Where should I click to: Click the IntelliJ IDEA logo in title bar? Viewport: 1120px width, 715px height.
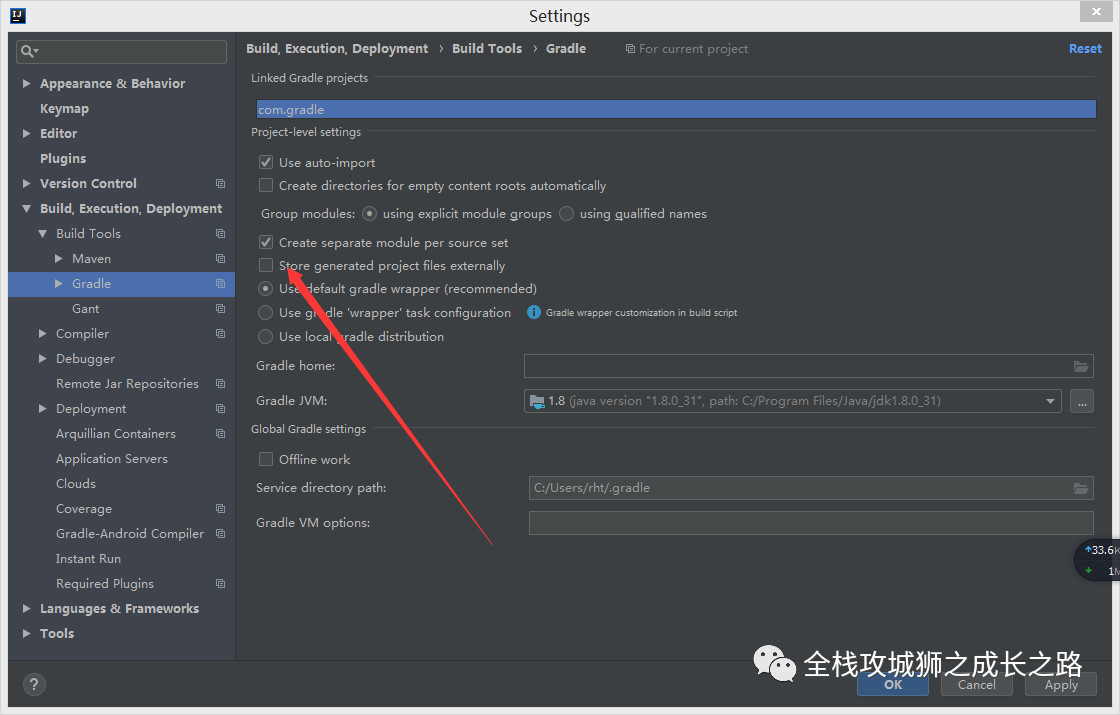[18, 16]
